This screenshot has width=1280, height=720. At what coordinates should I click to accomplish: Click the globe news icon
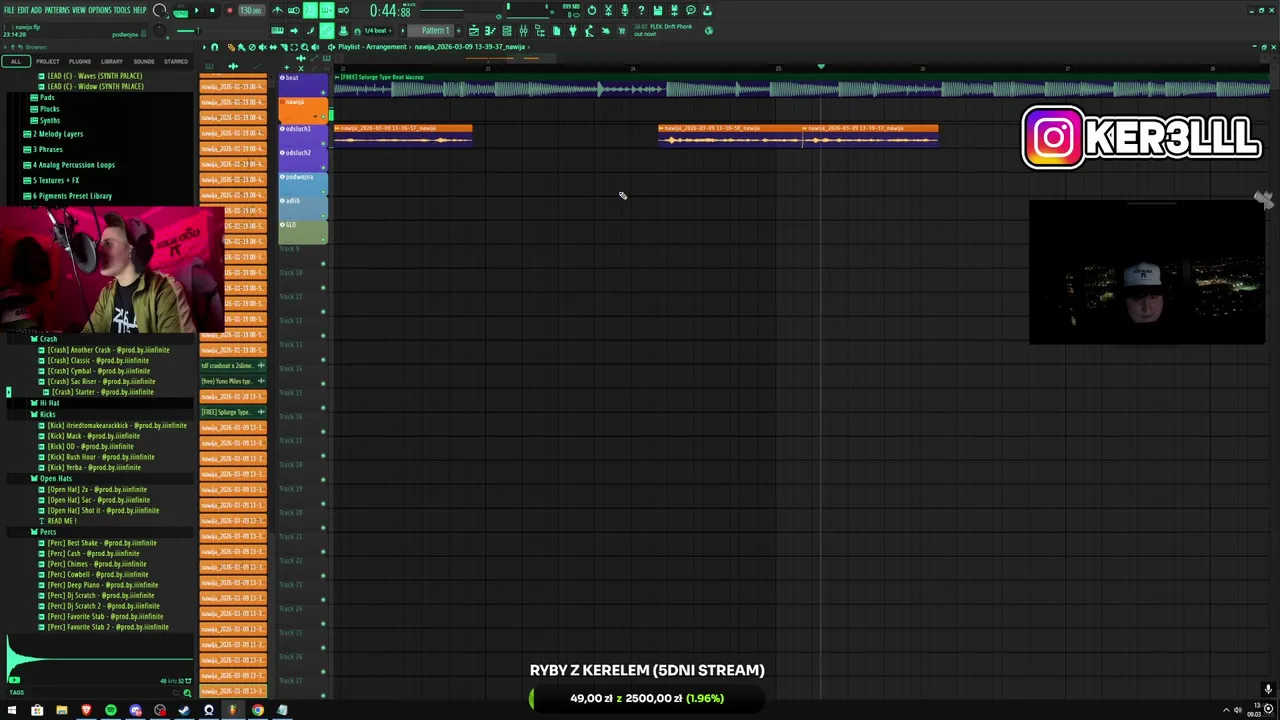[709, 31]
